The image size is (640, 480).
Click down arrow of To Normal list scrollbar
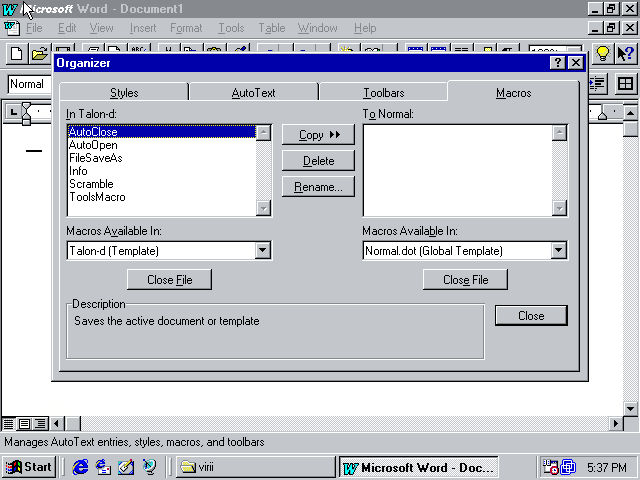click(559, 209)
